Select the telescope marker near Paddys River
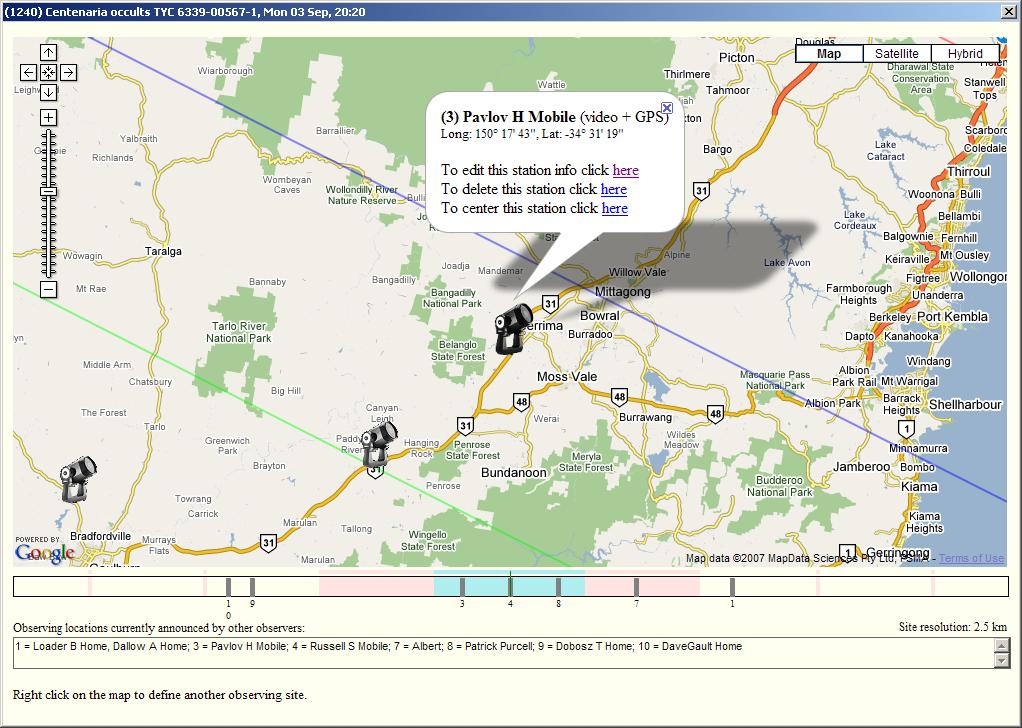Image resolution: width=1022 pixels, height=728 pixels. [x=378, y=444]
